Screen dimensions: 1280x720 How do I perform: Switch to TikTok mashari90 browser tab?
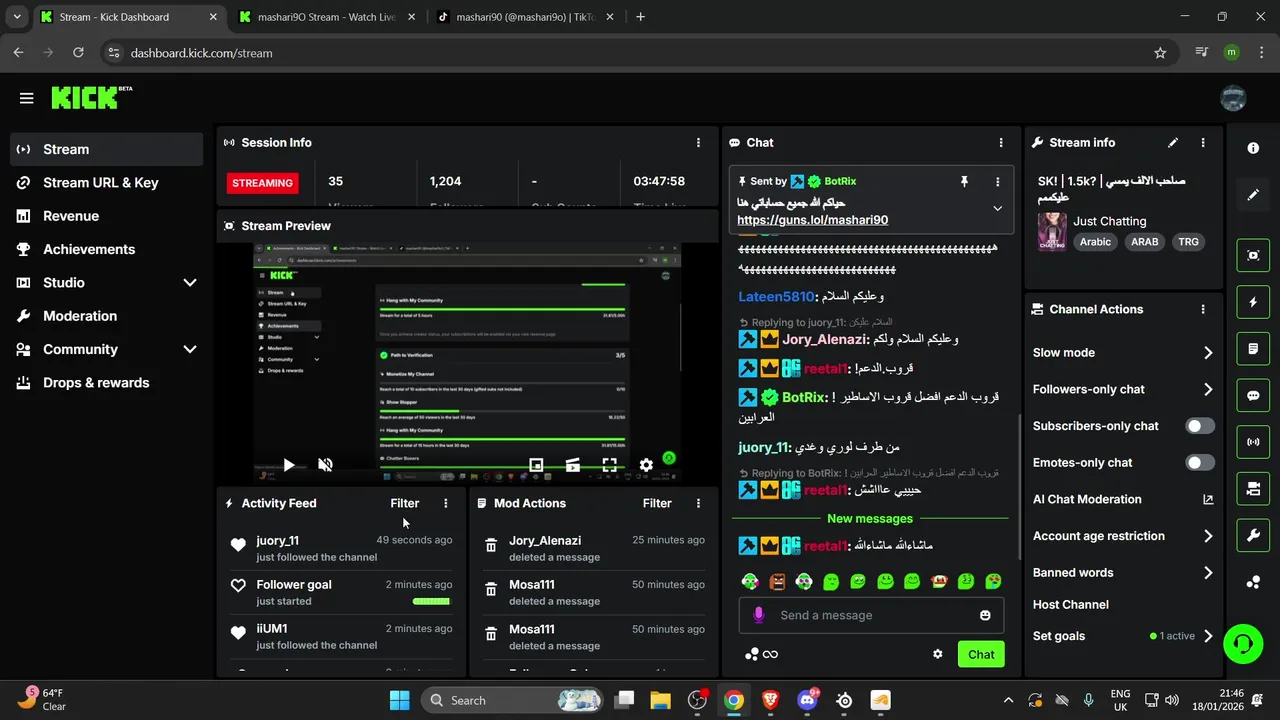click(x=527, y=17)
